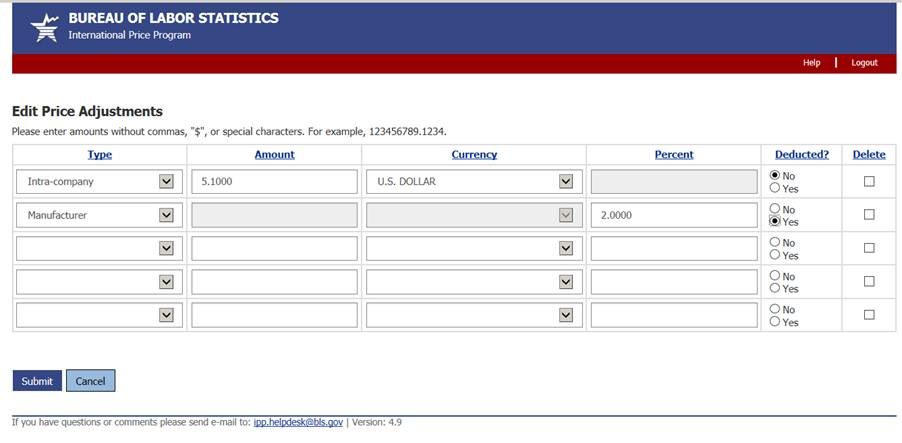Select No radio for Manufacturer row
Screen dimensions: 902x443
pos(775,208)
